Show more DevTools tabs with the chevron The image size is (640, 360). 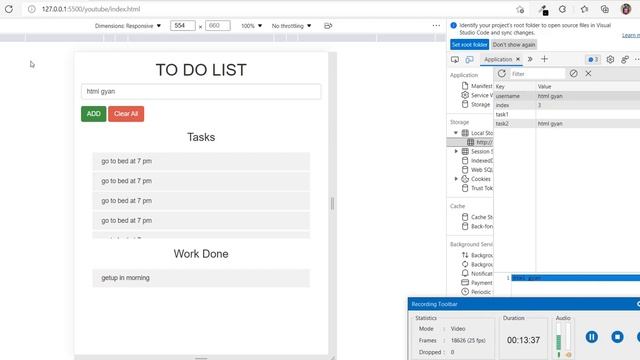tap(530, 59)
